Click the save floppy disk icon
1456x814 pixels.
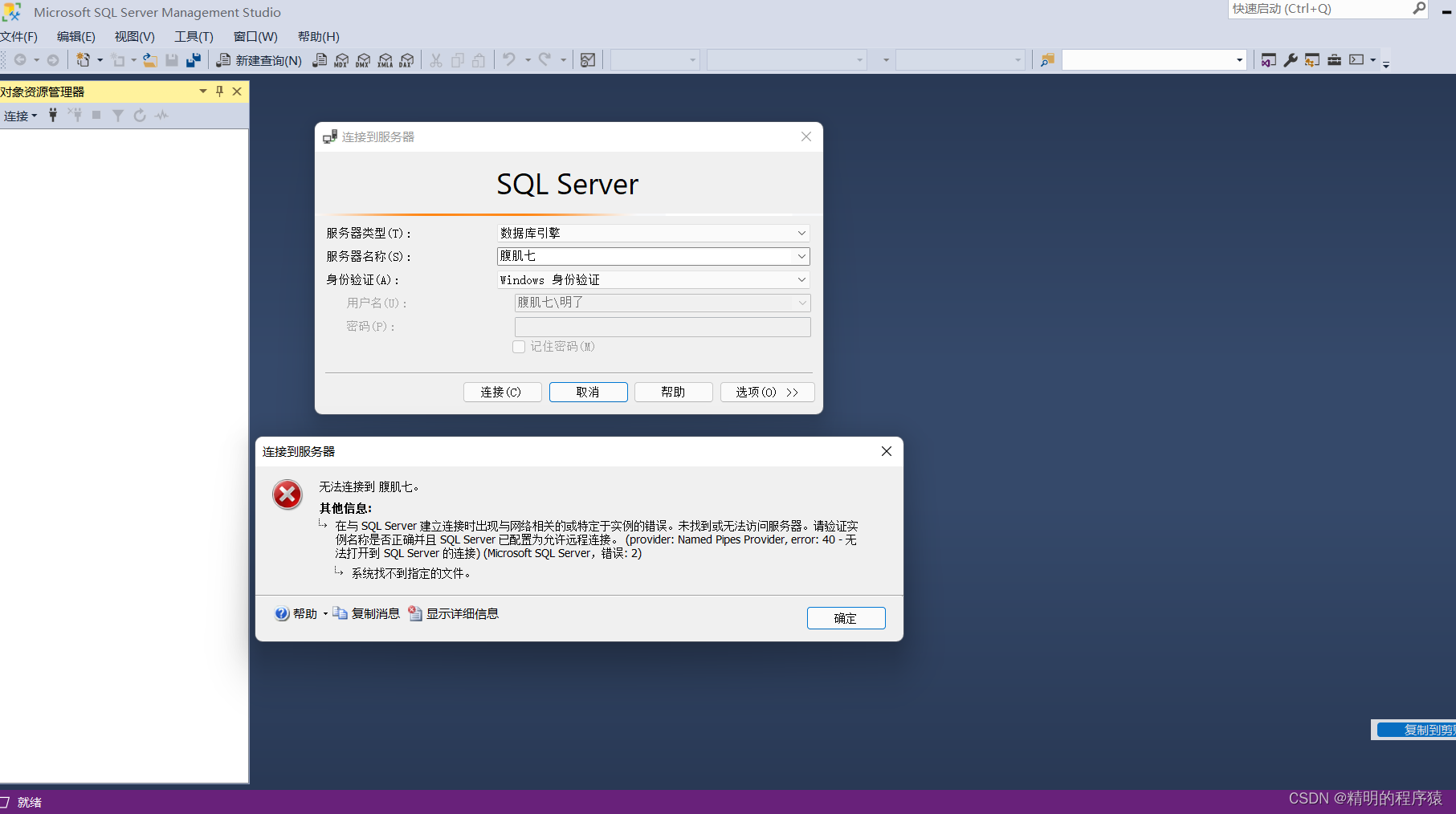click(172, 60)
